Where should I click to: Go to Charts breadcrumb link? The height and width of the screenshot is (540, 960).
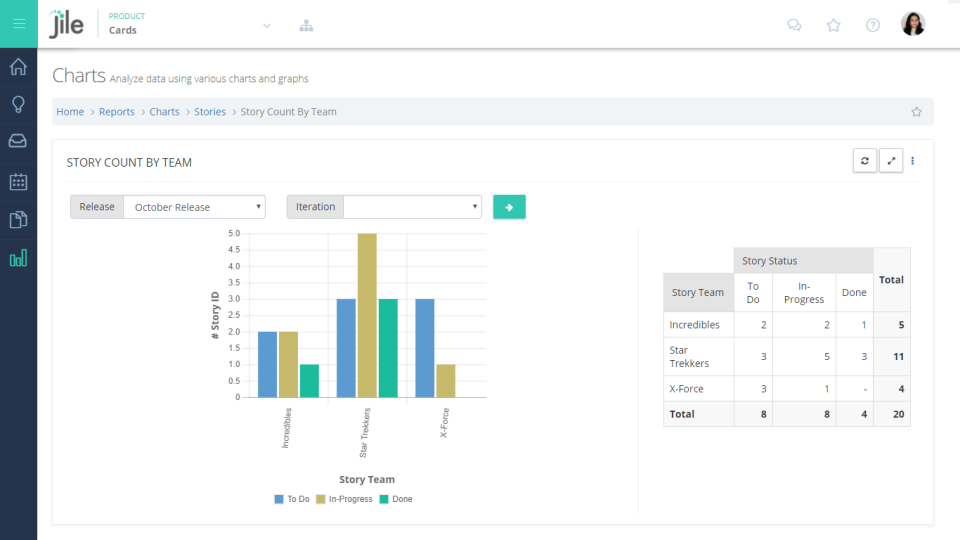click(x=164, y=111)
